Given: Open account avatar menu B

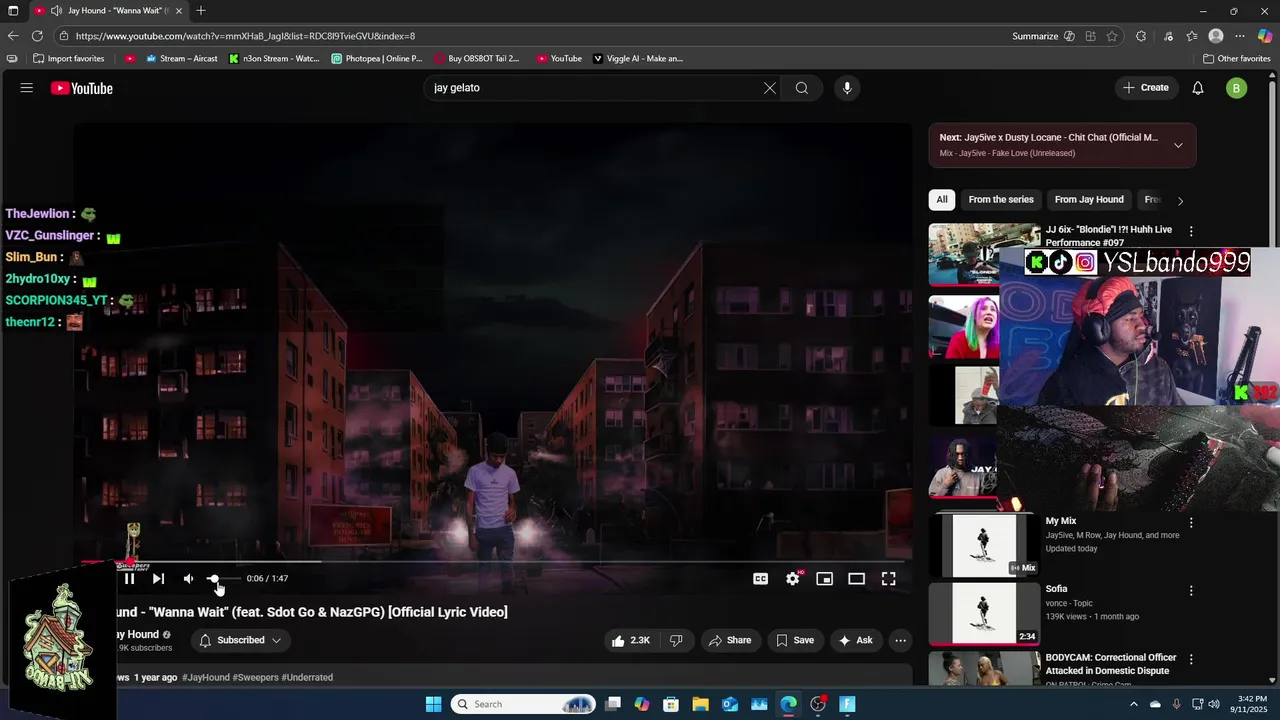Looking at the screenshot, I should click(1237, 88).
